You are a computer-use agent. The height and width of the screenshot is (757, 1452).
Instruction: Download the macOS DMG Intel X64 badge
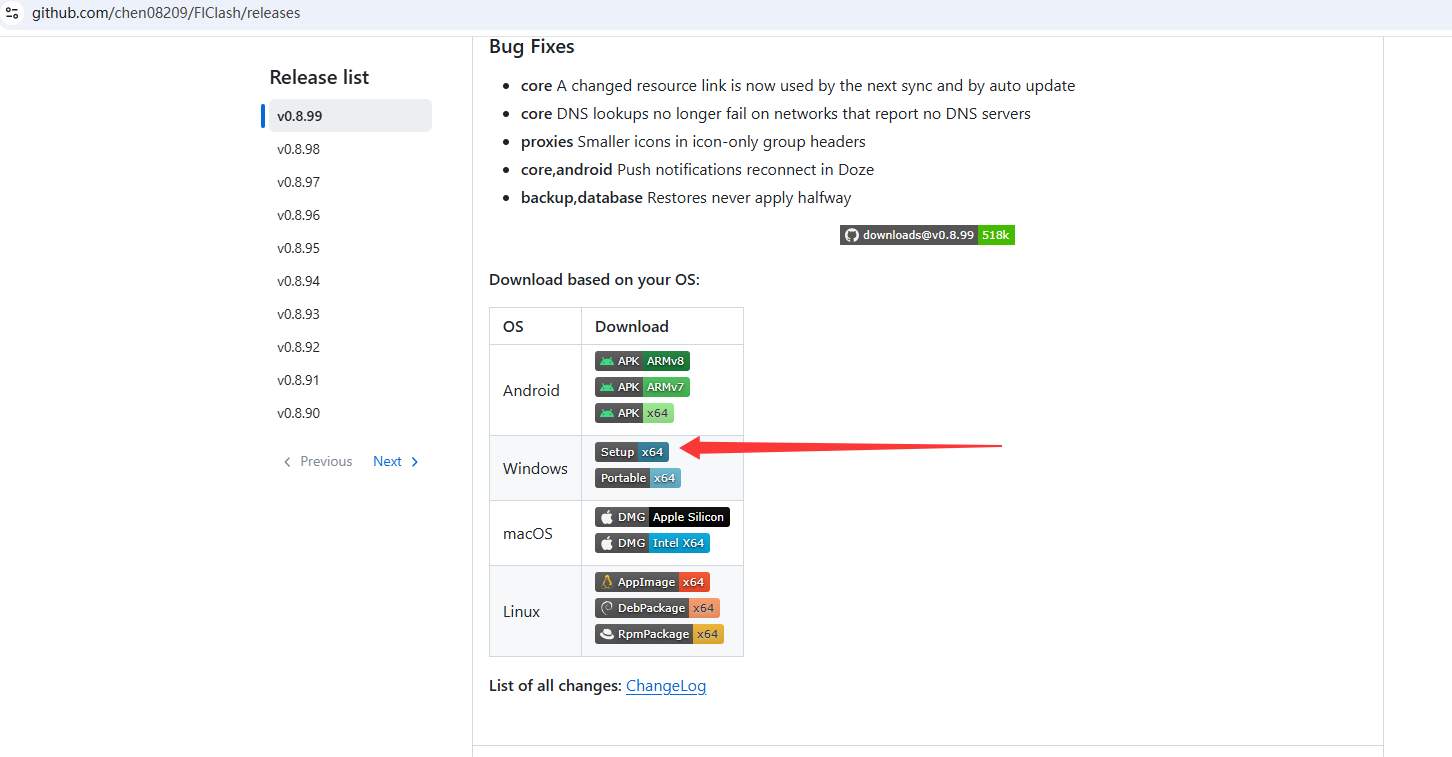click(x=652, y=543)
